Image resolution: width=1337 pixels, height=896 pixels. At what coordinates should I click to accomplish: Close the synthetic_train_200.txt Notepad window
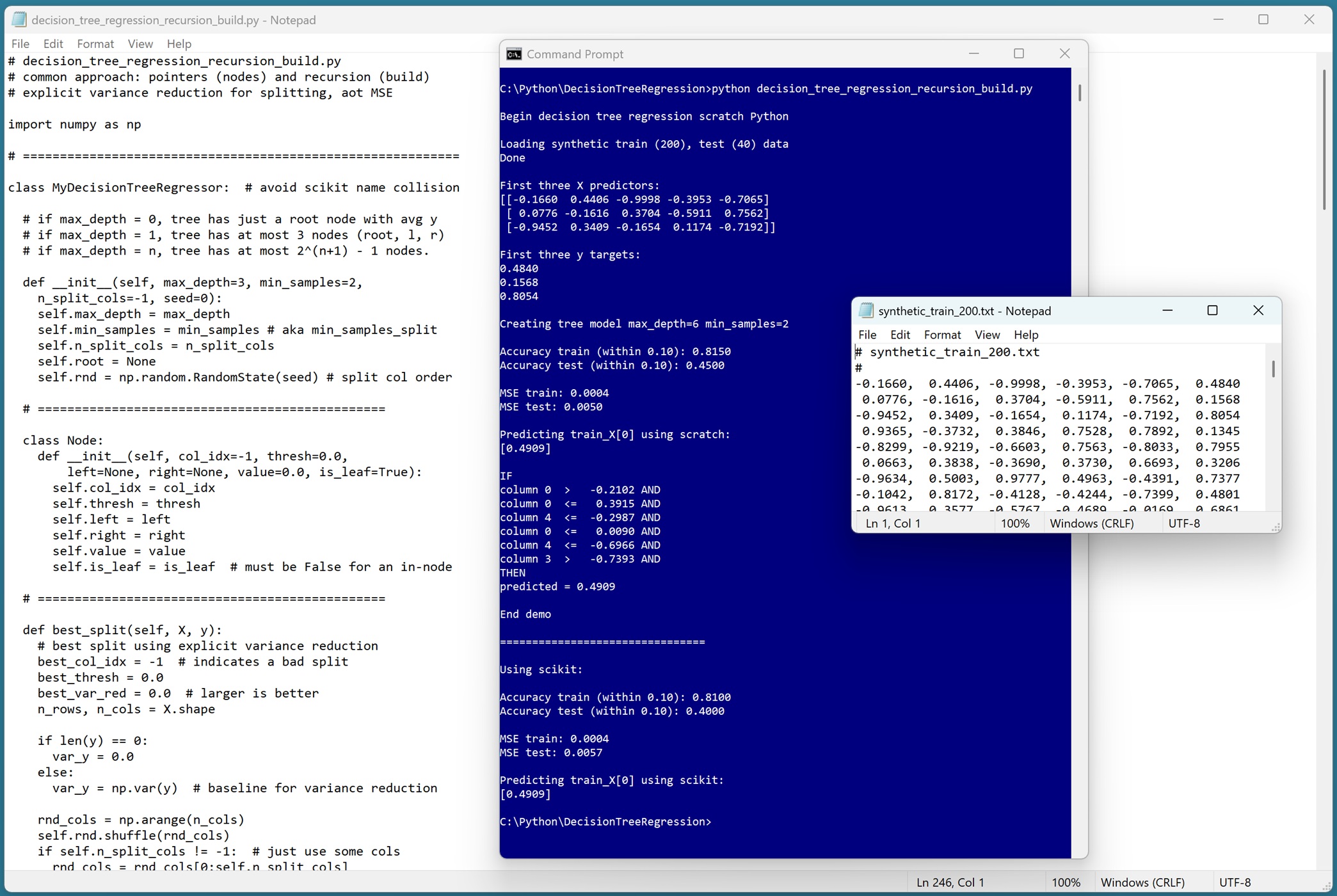pyautogui.click(x=1258, y=310)
